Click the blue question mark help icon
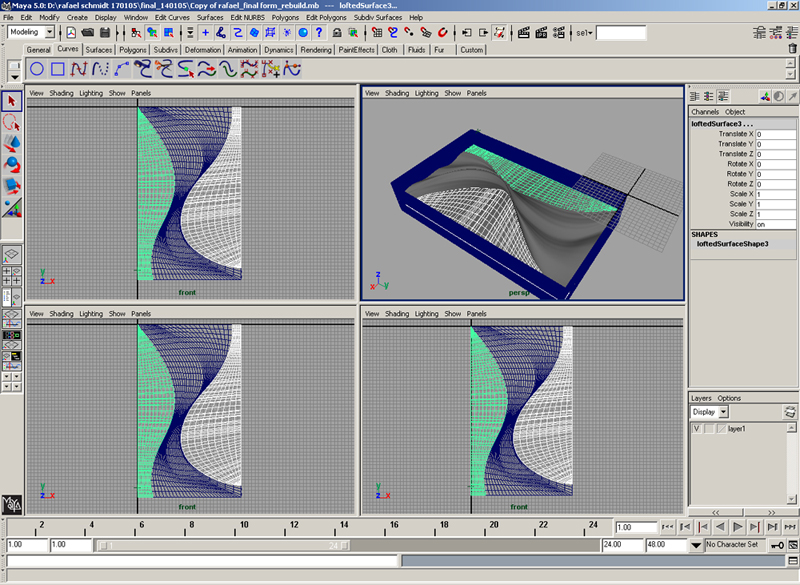This screenshot has height=585, width=800. tap(319, 33)
